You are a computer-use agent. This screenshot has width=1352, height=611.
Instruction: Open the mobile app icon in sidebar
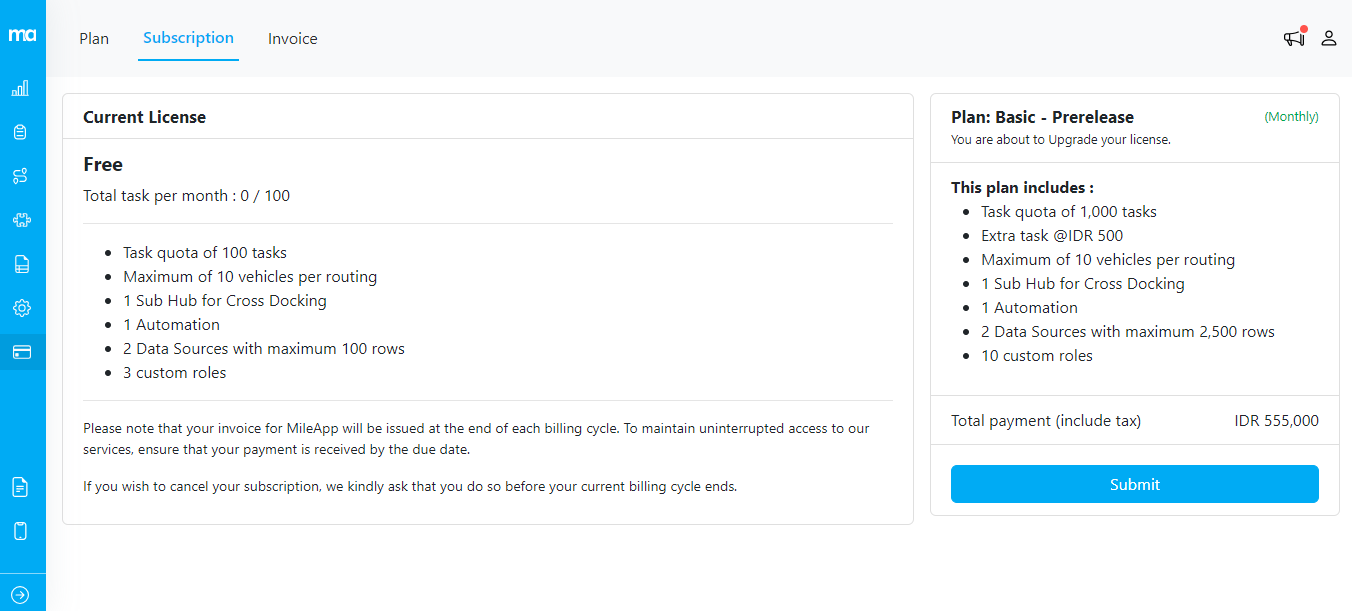tap(21, 530)
